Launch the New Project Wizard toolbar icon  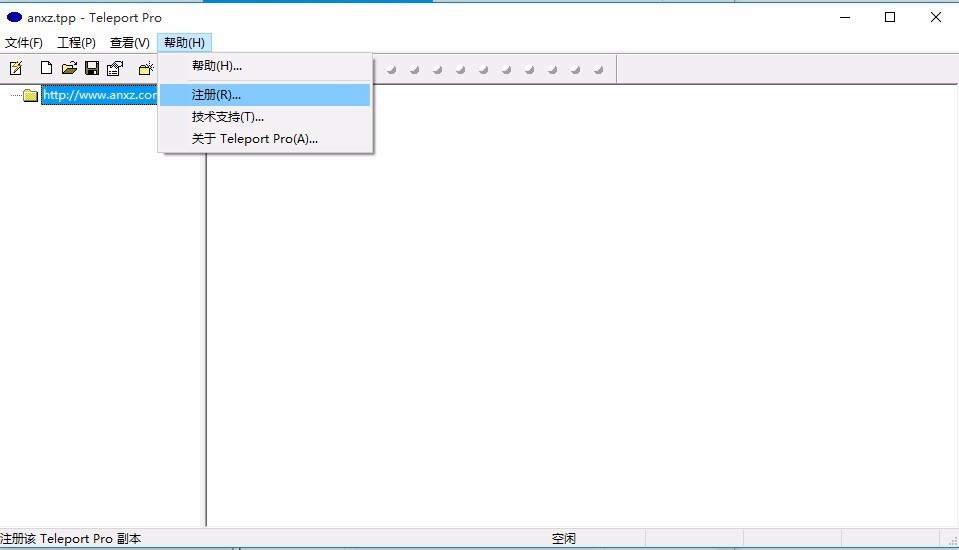click(x=17, y=69)
